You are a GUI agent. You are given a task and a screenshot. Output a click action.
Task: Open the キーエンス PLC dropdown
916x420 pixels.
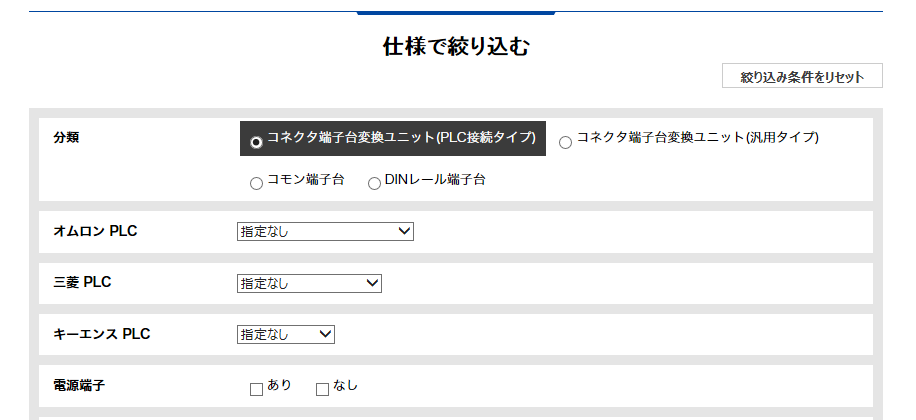point(286,335)
